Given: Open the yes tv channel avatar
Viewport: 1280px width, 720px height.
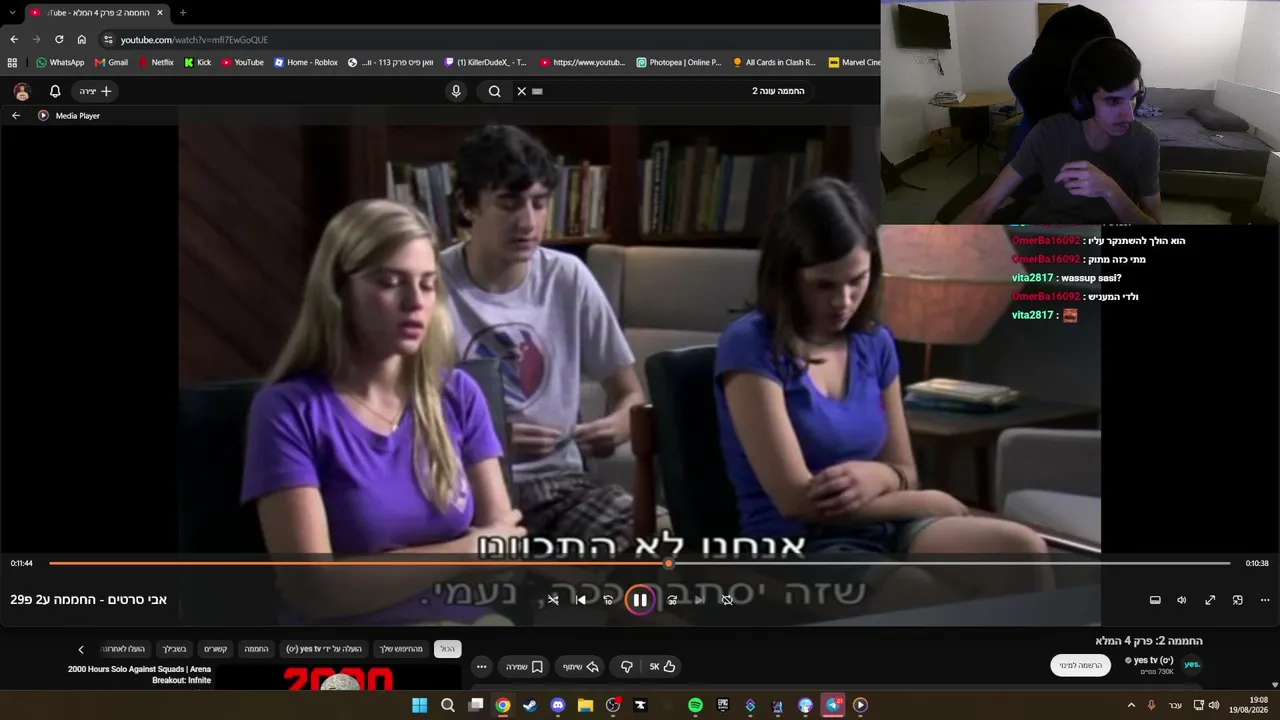Looking at the screenshot, I should click(x=1192, y=665).
